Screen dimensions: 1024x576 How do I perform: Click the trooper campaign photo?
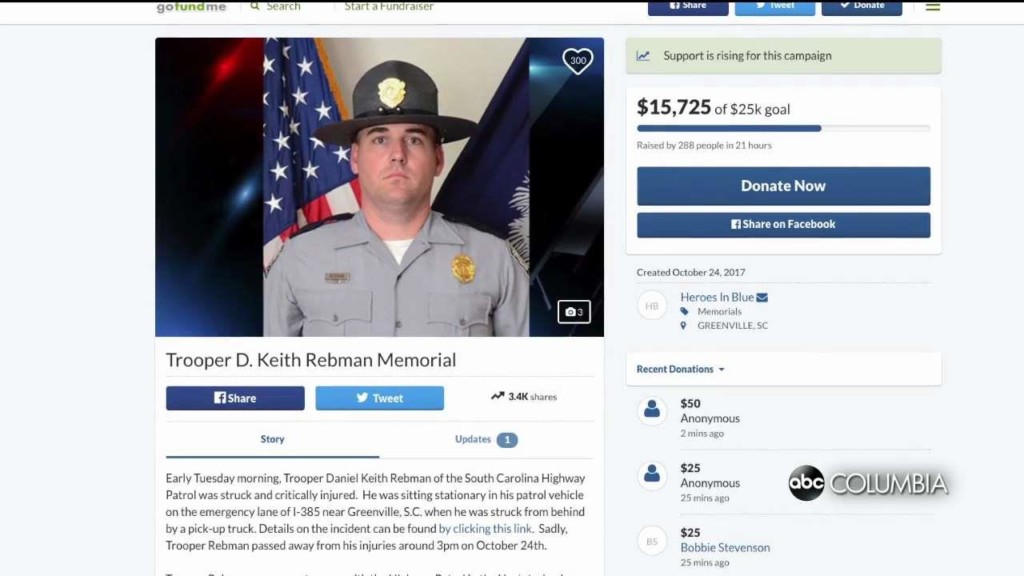click(379, 187)
